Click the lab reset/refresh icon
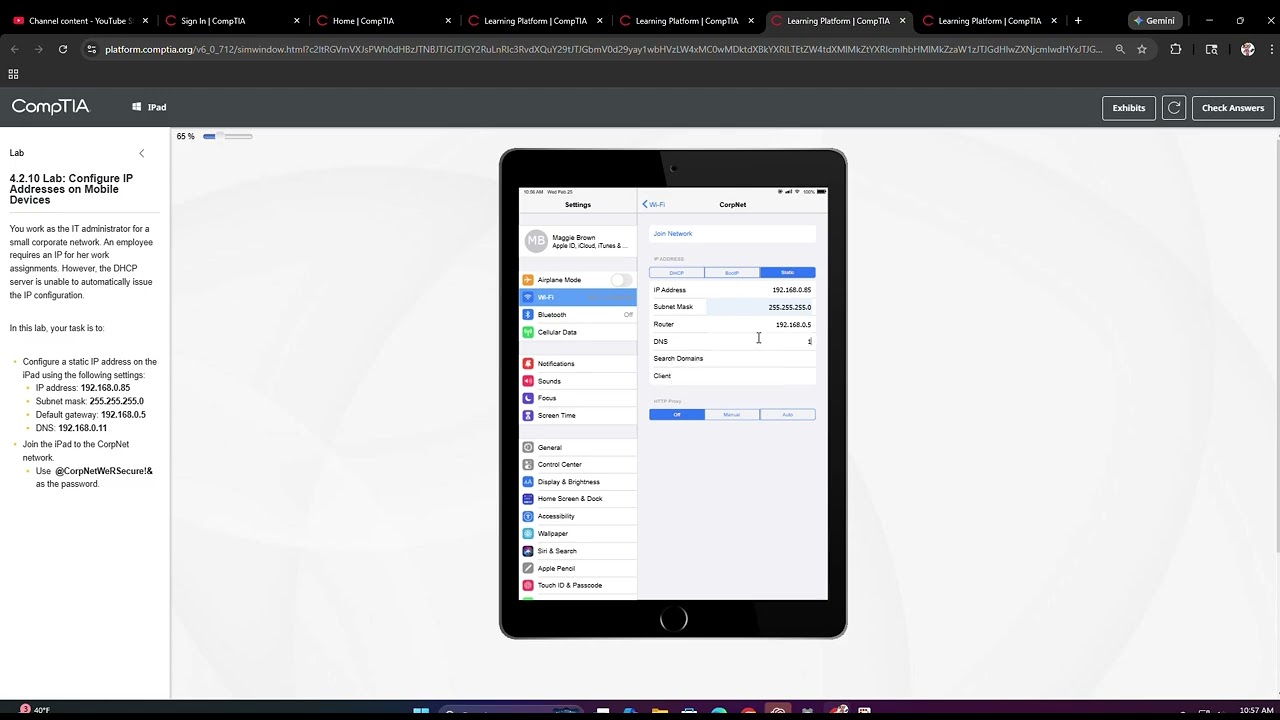Viewport: 1280px width, 720px height. (1174, 108)
